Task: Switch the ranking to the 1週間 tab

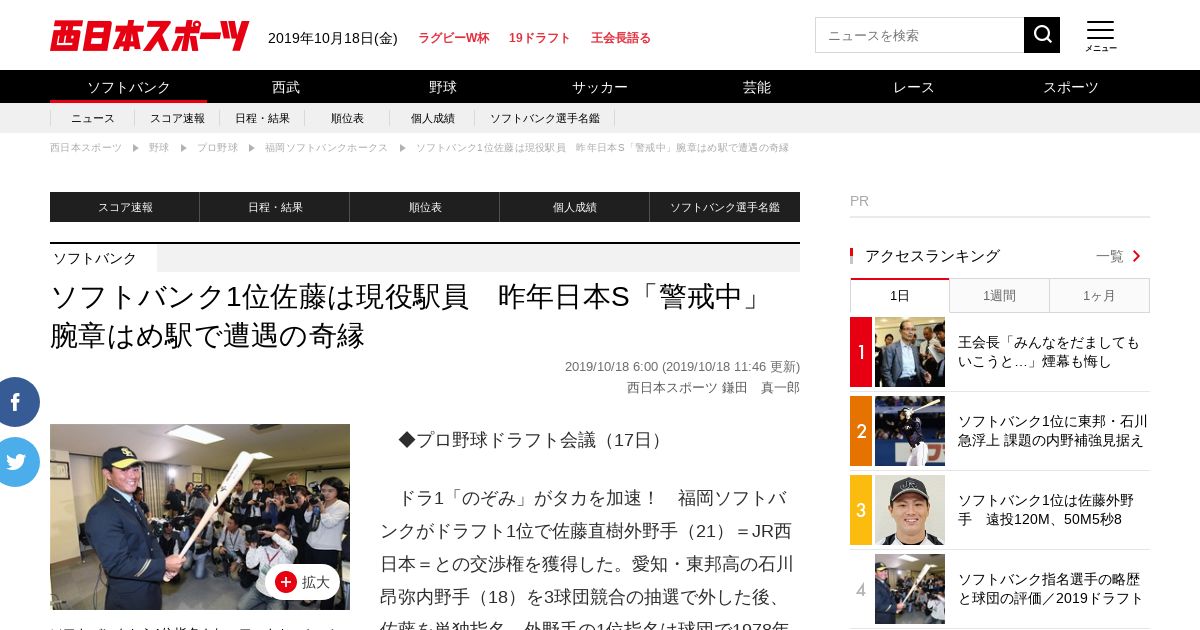Action: pyautogui.click(x=999, y=296)
